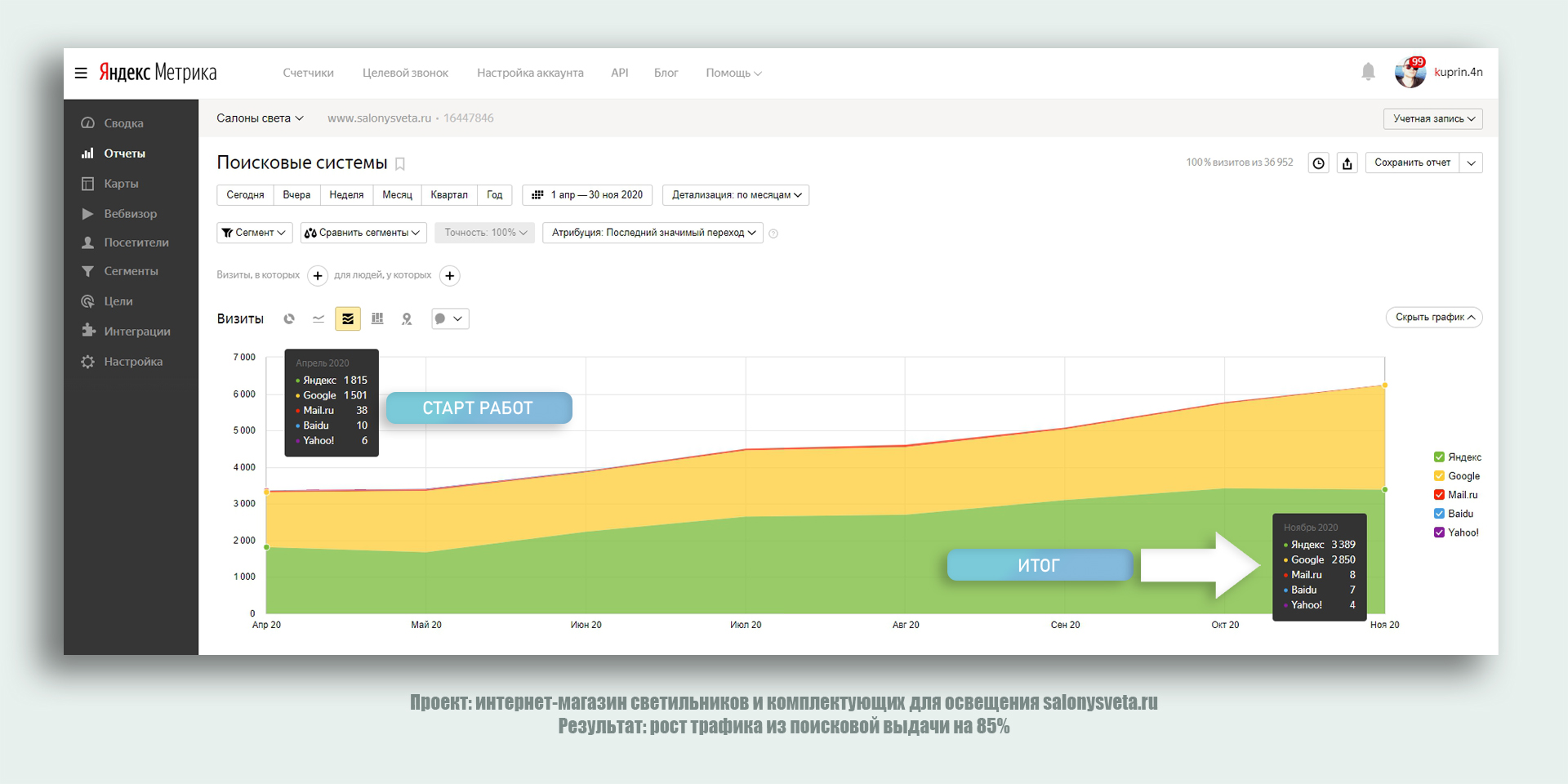Open Вебвизор in the sidebar
1568x784 pixels.
(x=130, y=214)
